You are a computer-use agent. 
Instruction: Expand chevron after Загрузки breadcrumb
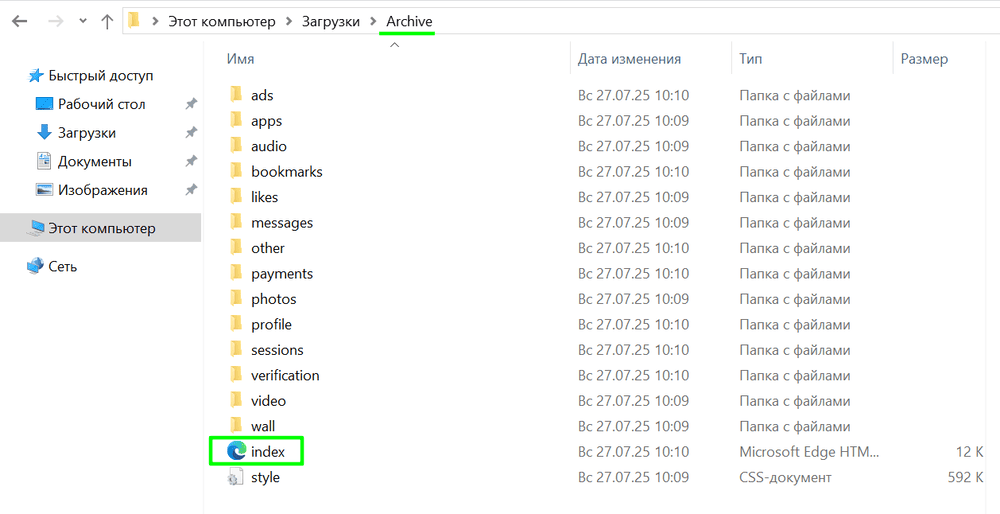click(x=373, y=21)
